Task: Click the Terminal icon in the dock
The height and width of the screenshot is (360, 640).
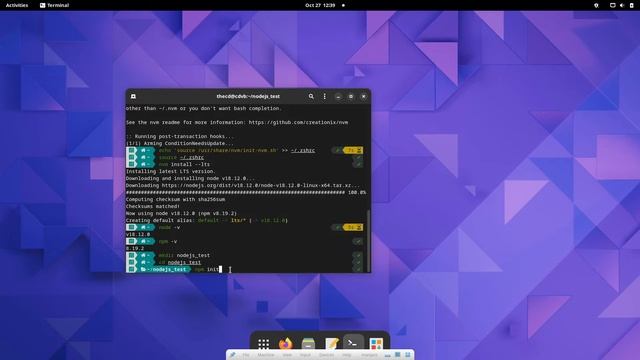Action: pyautogui.click(x=353, y=344)
